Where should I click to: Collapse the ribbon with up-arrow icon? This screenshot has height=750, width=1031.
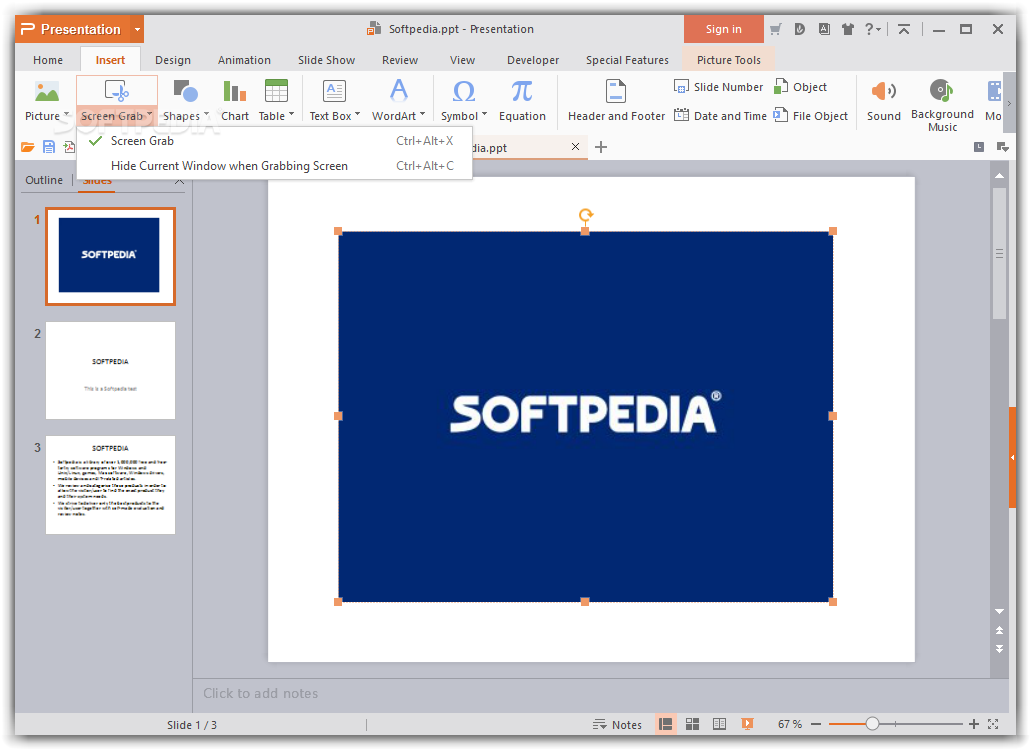tap(904, 29)
